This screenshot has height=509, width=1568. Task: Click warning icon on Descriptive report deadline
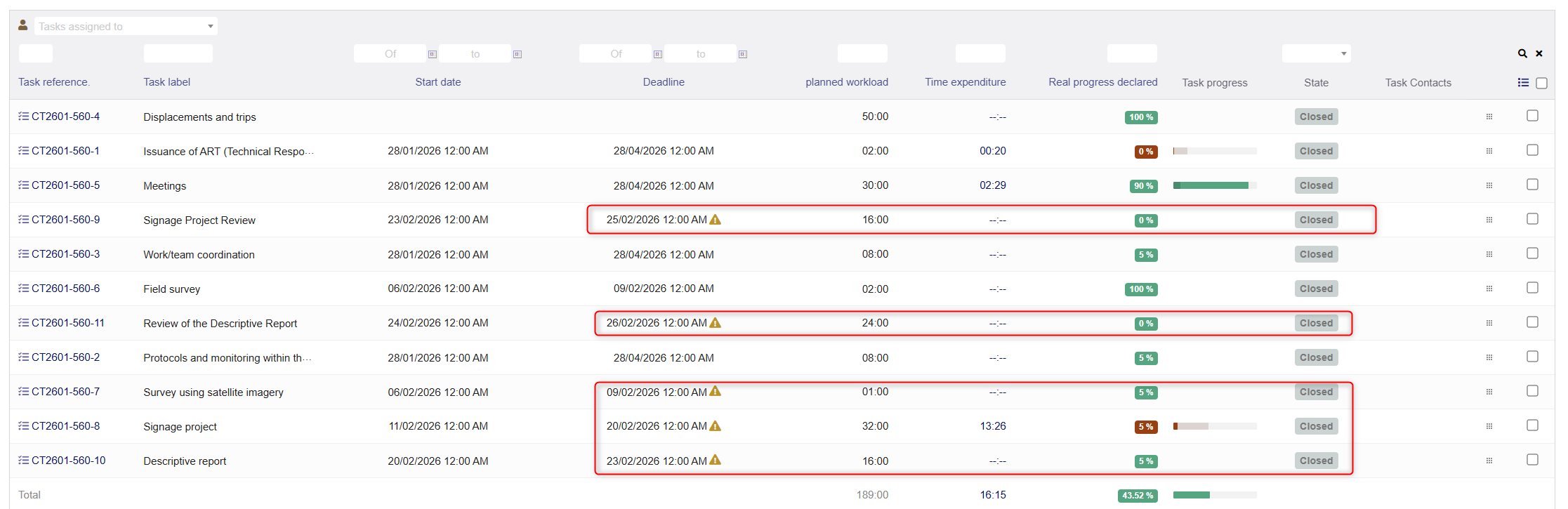[715, 461]
